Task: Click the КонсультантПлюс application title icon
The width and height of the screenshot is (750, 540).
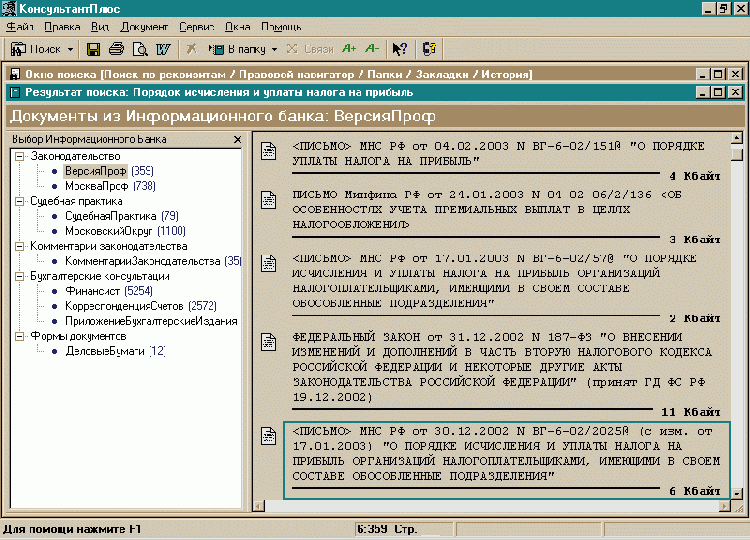Action: [9, 8]
